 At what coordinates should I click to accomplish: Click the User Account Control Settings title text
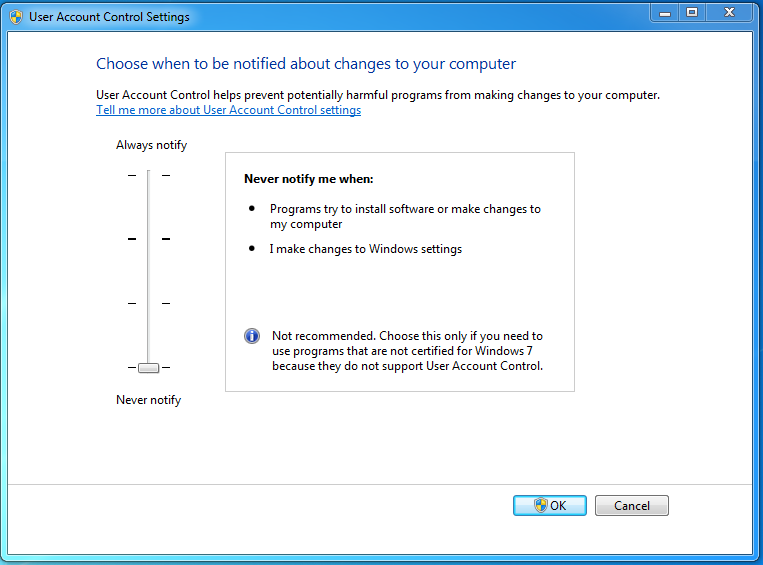pos(109,17)
